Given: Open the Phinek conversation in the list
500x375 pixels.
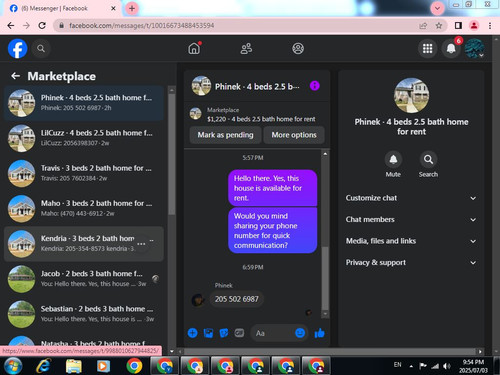Looking at the screenshot, I should coord(84,103).
